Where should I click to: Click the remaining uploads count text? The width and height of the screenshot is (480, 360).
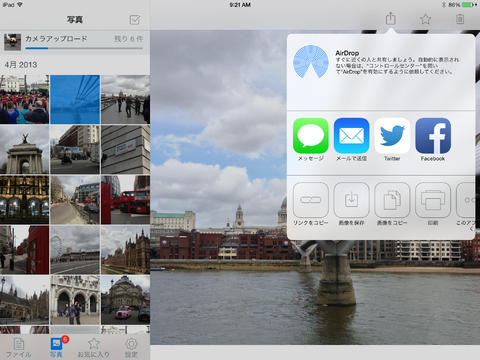coord(129,39)
